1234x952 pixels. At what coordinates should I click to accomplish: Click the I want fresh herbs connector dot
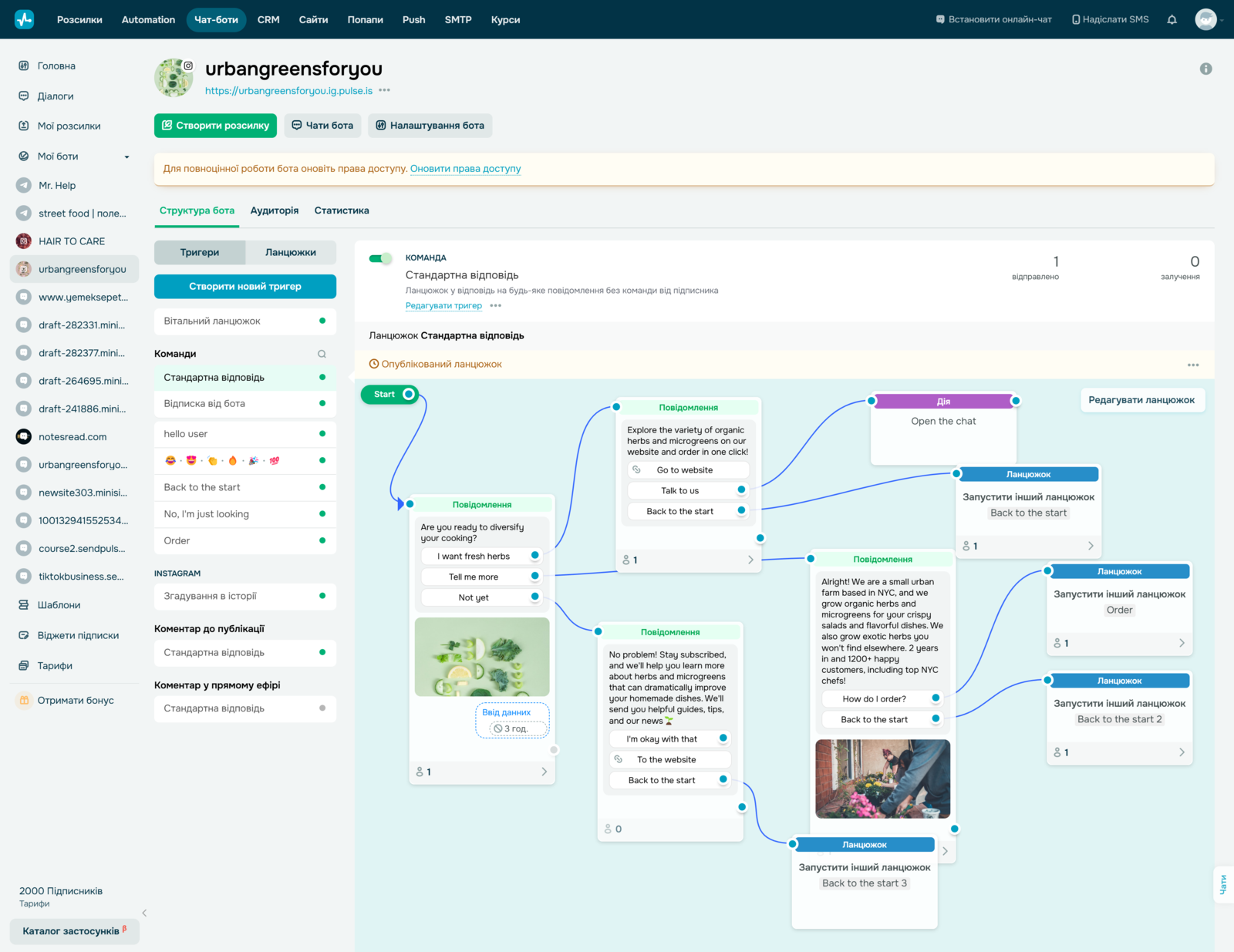tap(534, 556)
